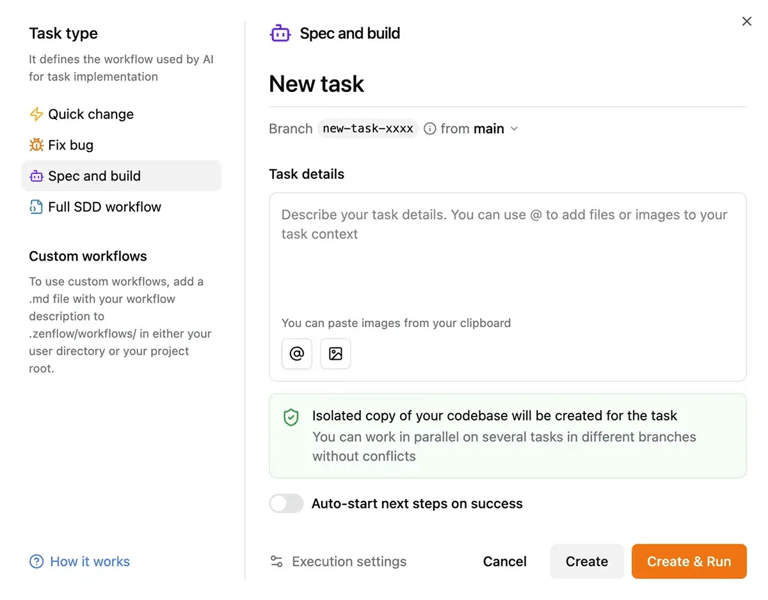Click the Cancel button
The image size is (768, 600).
click(x=505, y=561)
